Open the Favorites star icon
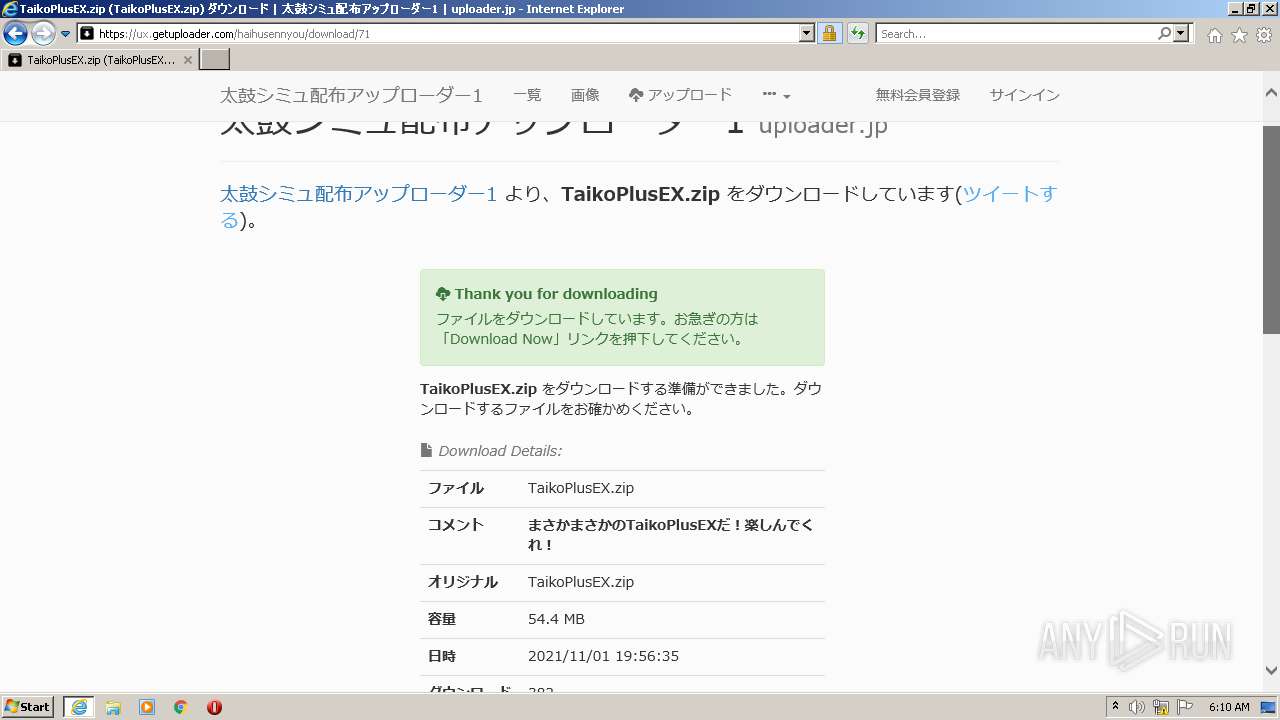The height and width of the screenshot is (720, 1280). point(1239,35)
